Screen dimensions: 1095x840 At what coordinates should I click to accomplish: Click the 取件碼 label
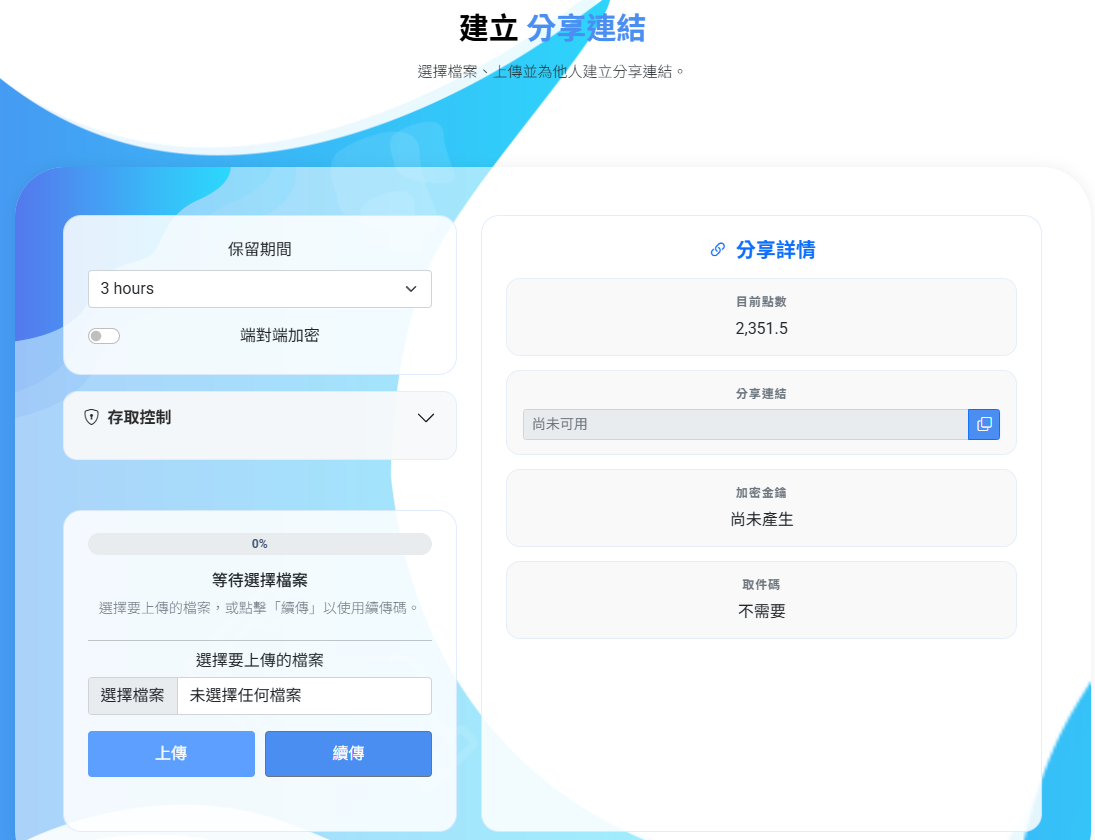[761, 584]
